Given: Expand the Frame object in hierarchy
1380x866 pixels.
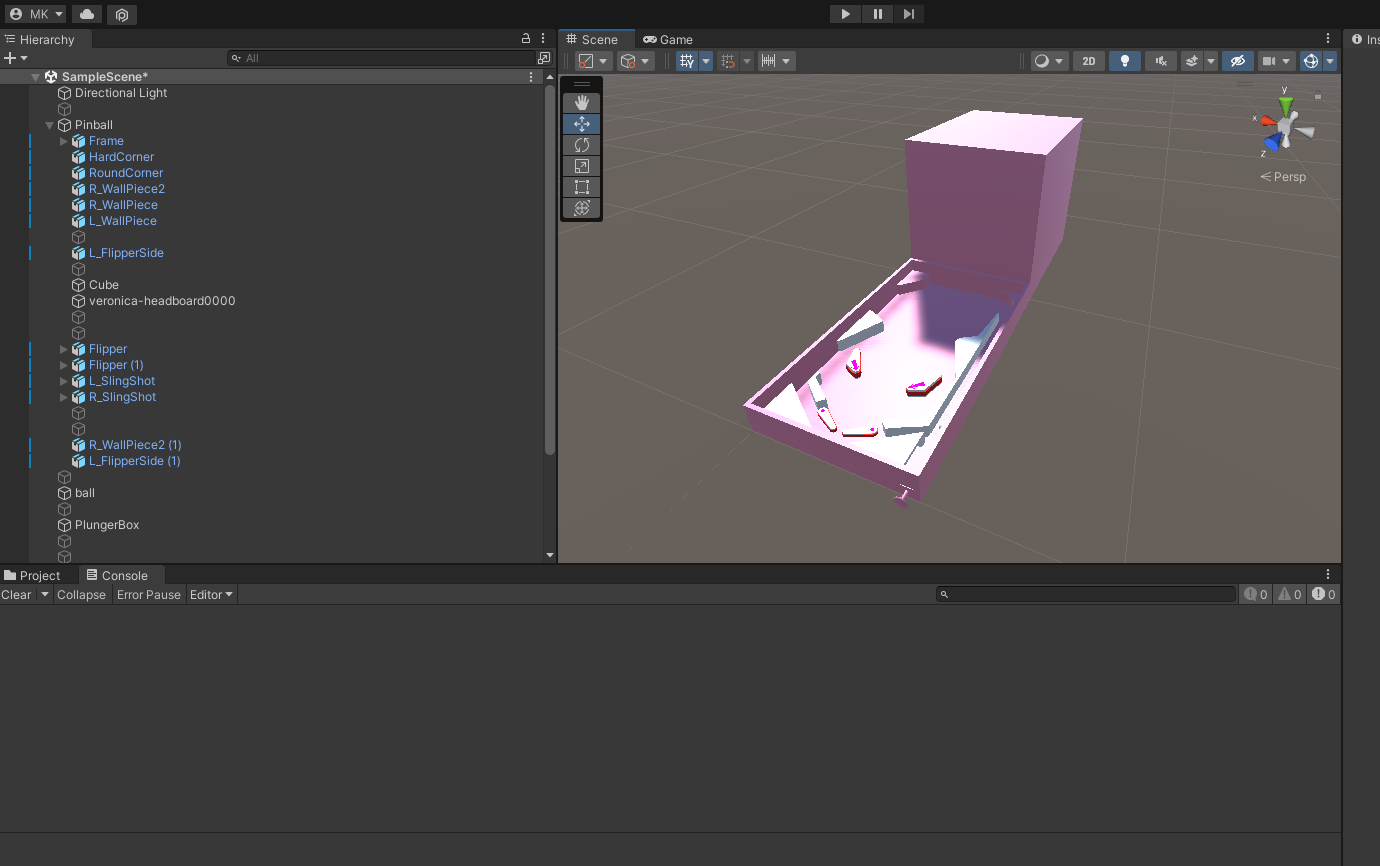Looking at the screenshot, I should point(64,141).
